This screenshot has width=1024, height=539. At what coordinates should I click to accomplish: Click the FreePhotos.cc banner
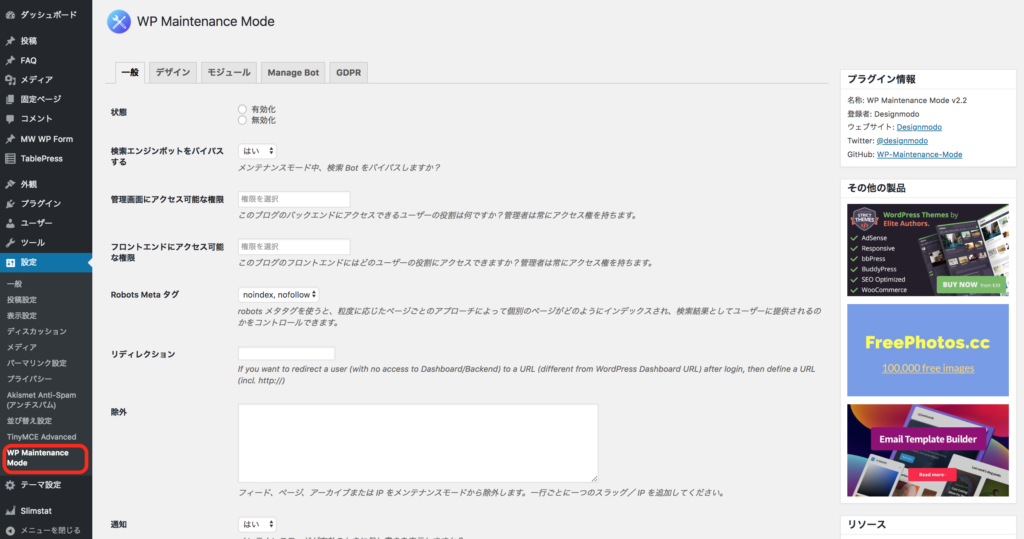[x=928, y=350]
